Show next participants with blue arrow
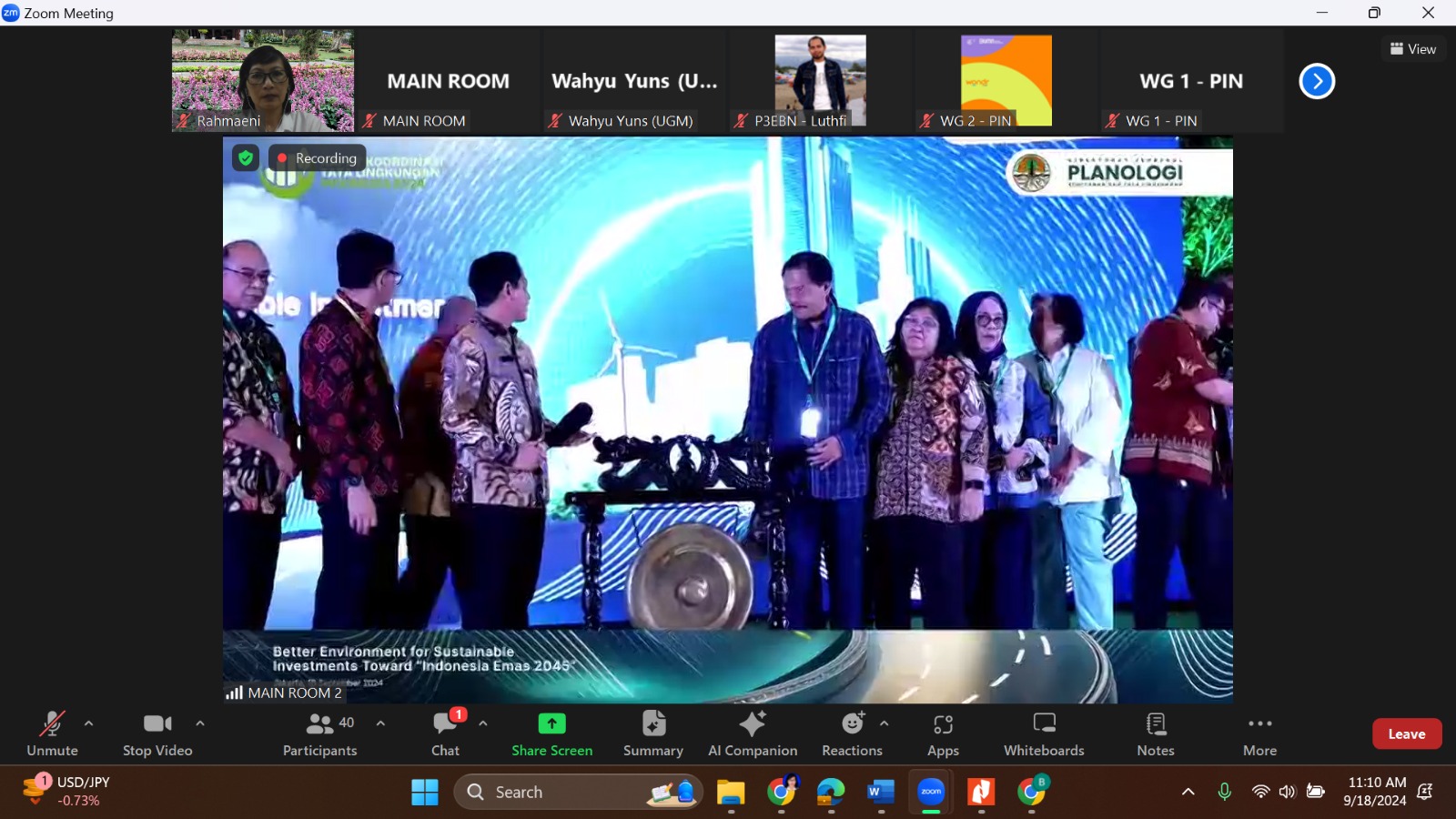Screen dimensions: 1456x819 coord(1316,81)
